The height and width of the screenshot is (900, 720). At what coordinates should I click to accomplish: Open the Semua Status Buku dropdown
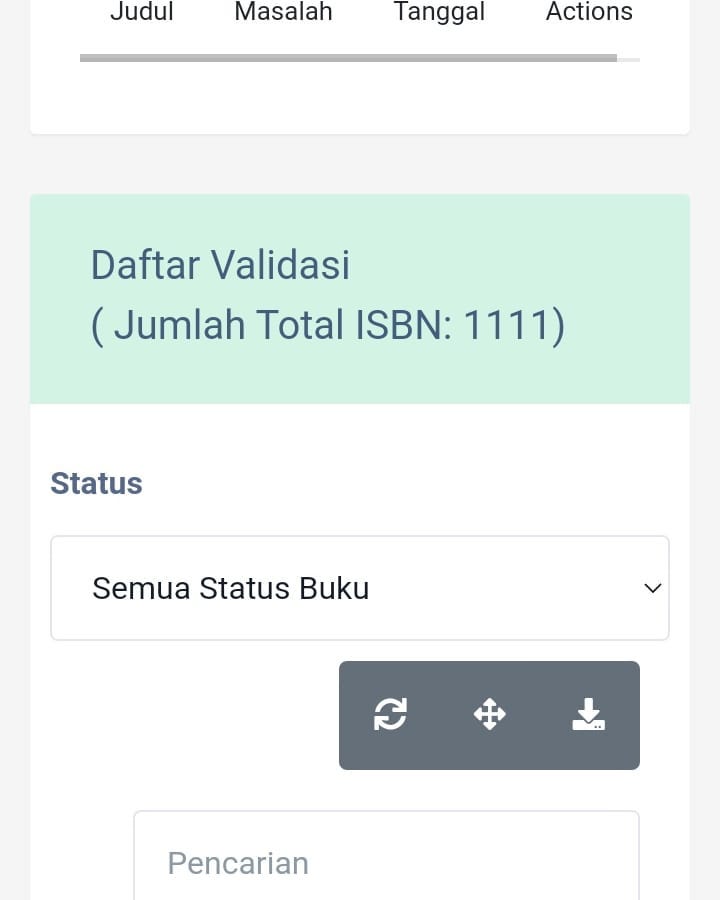click(359, 588)
